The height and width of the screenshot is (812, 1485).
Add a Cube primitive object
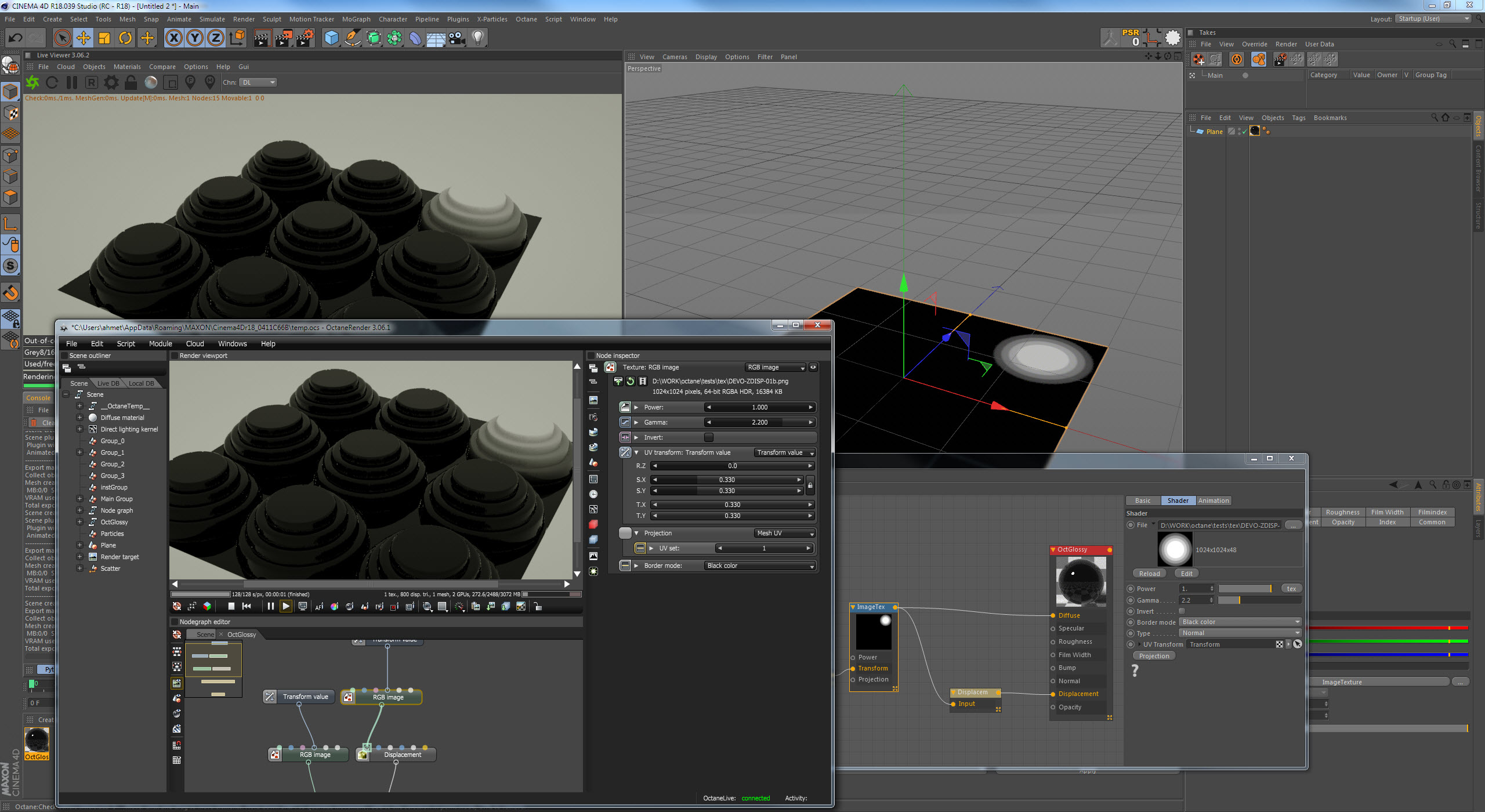(x=331, y=38)
